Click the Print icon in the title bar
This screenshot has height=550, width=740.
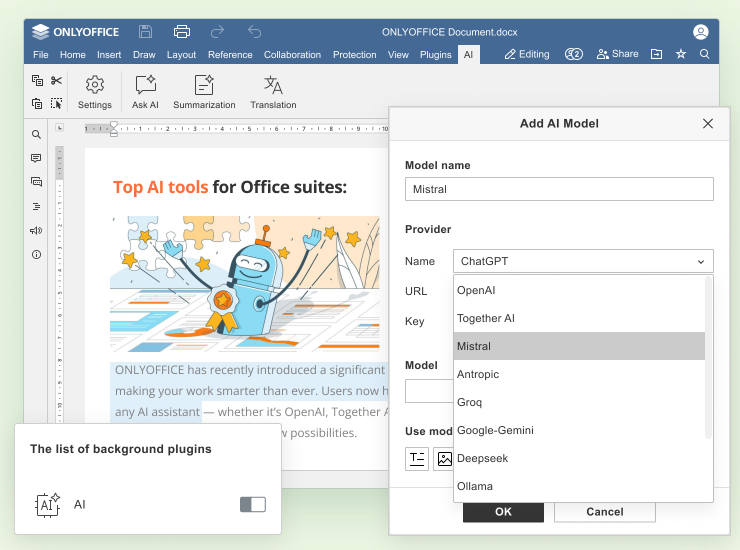click(x=182, y=32)
